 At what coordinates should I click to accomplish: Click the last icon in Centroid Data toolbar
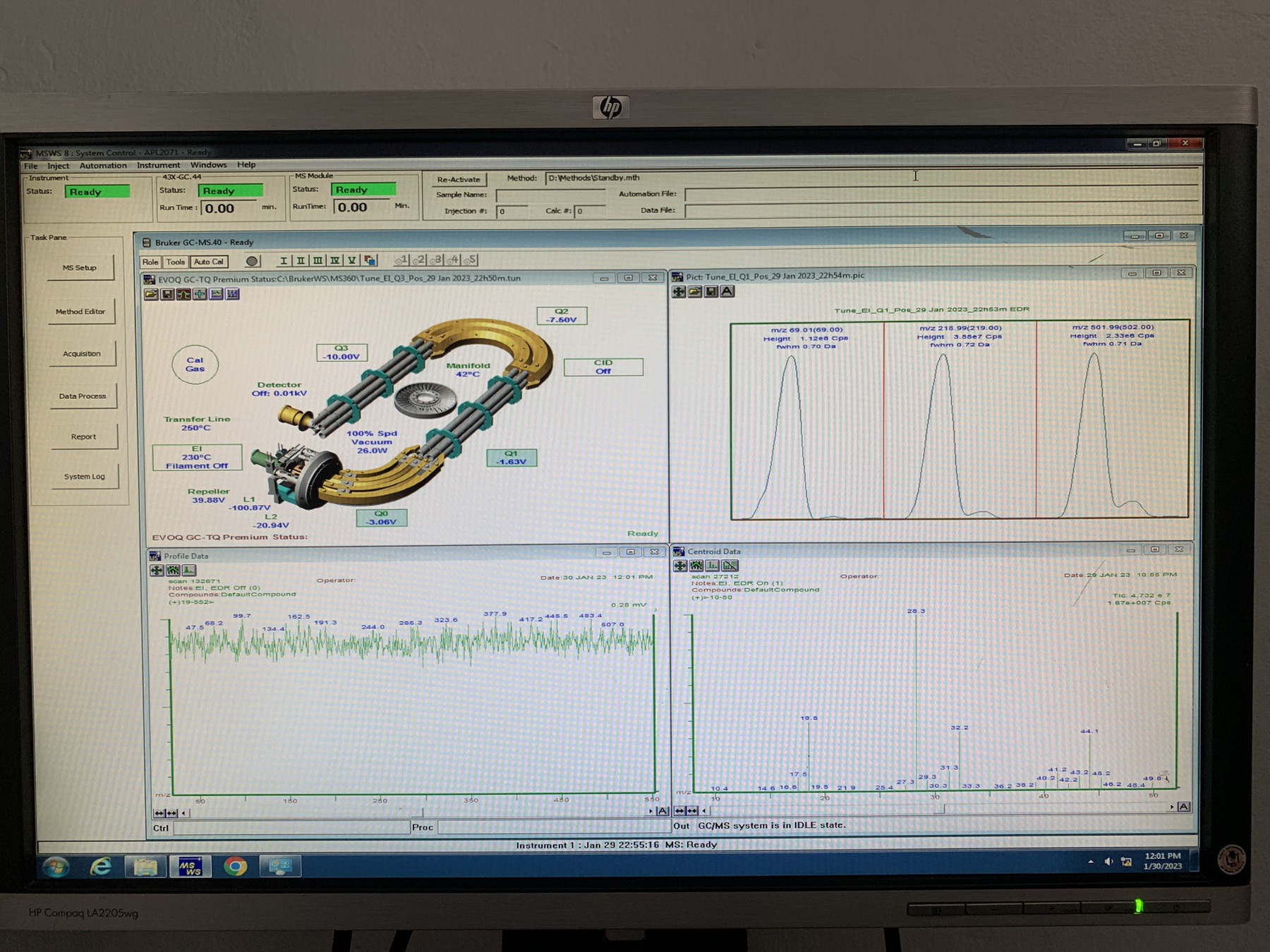click(x=730, y=566)
